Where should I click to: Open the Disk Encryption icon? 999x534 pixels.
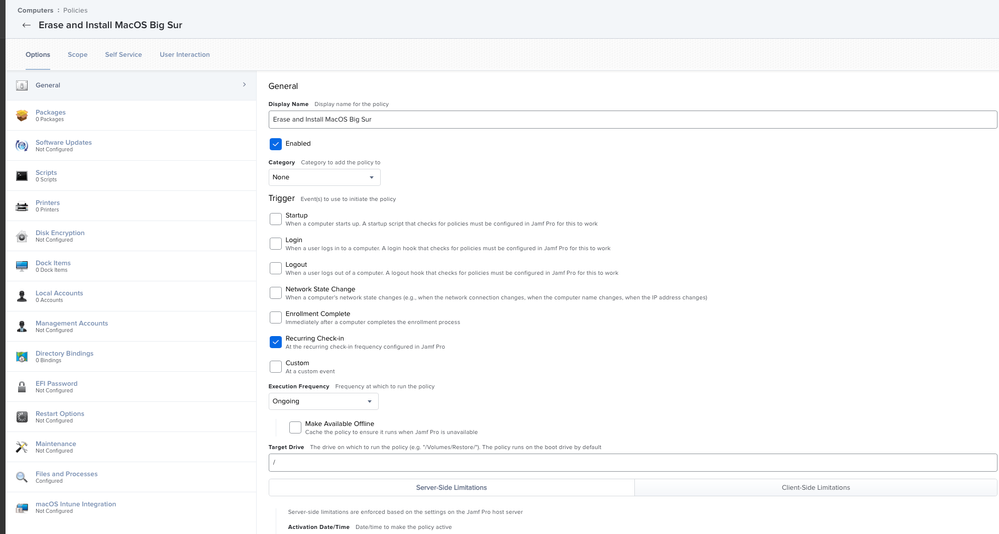click(x=22, y=236)
